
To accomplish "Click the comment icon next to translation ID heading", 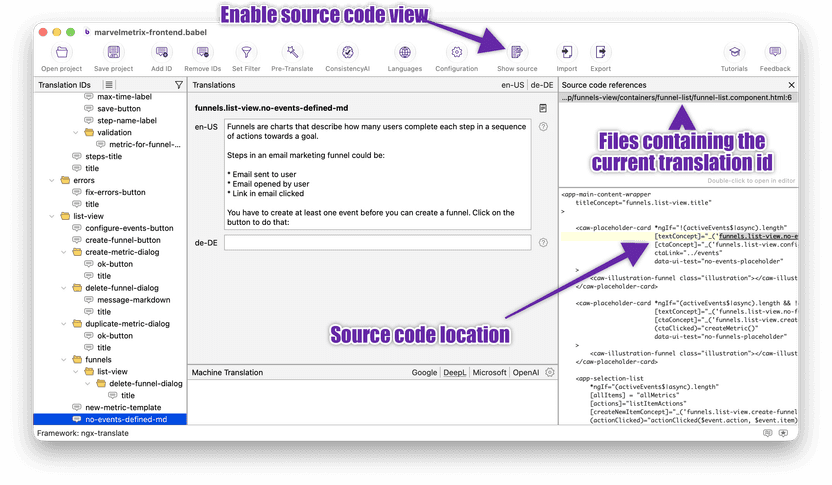I will [543, 108].
